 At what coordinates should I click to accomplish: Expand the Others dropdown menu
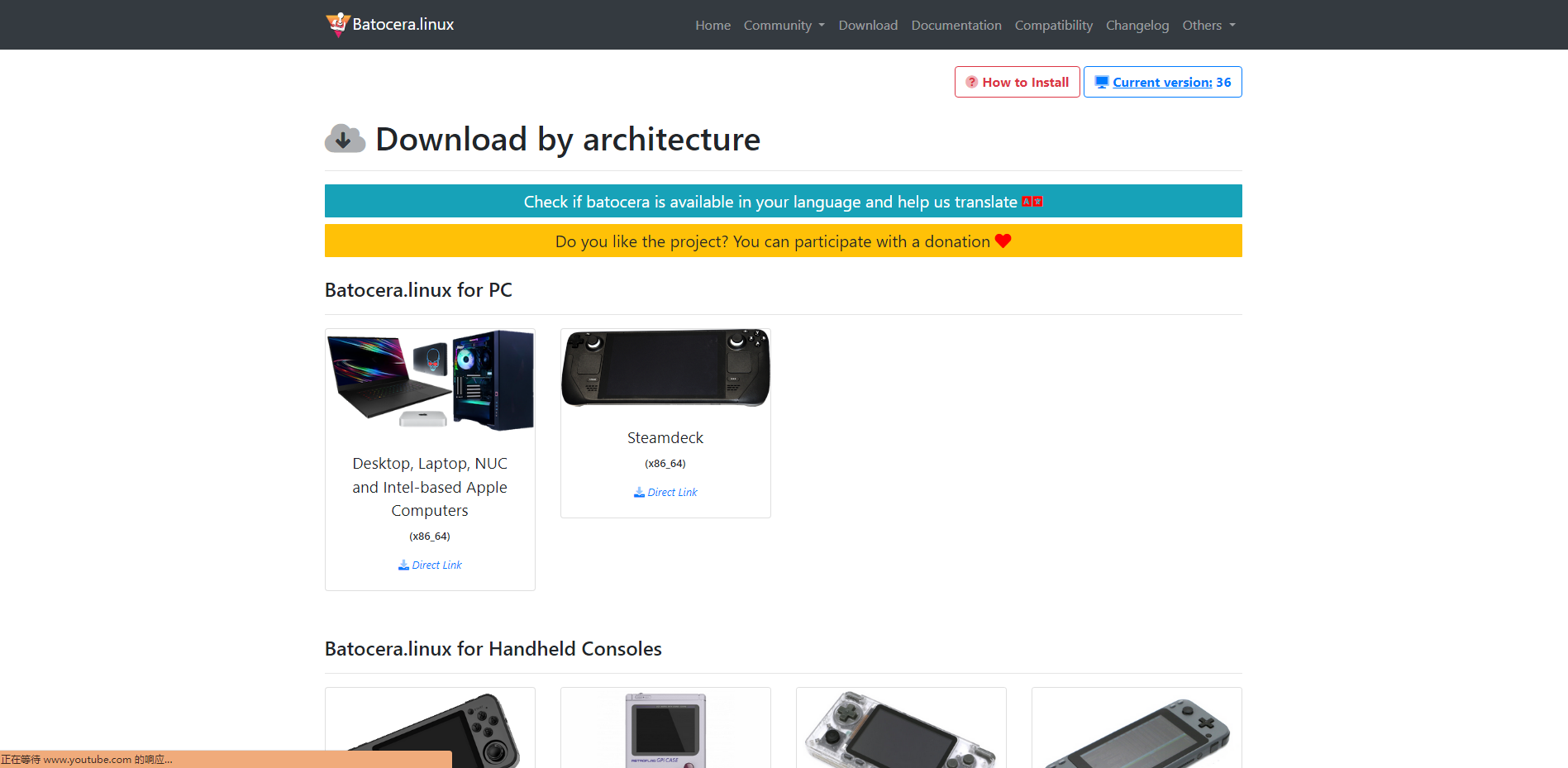pyautogui.click(x=1208, y=25)
